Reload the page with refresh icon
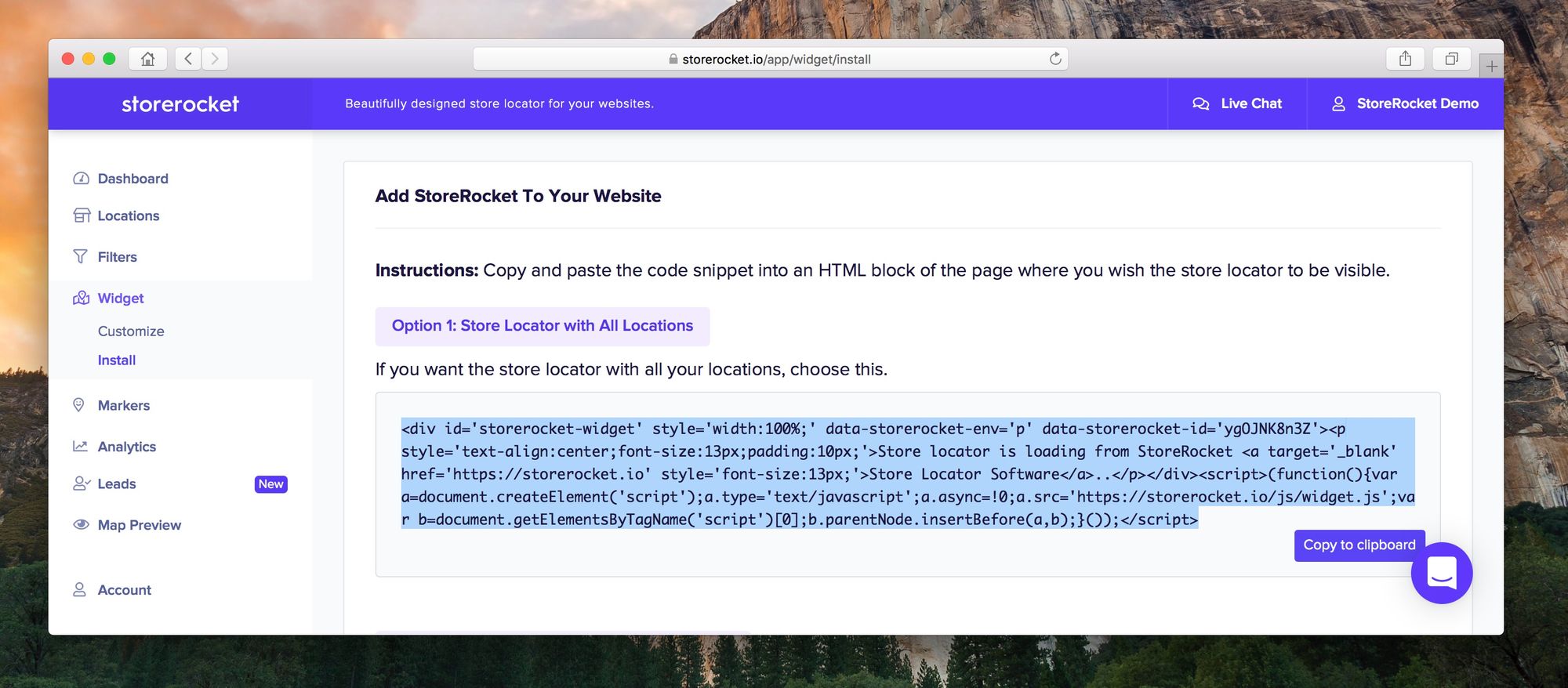 (x=1055, y=59)
